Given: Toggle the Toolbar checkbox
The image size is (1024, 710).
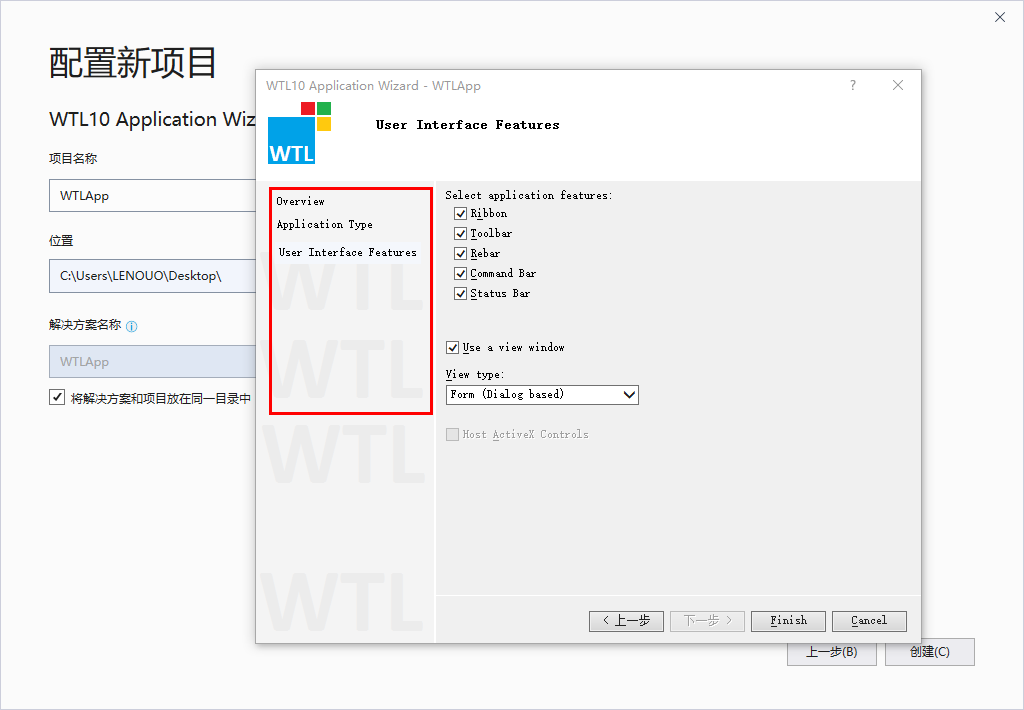Looking at the screenshot, I should click(460, 234).
